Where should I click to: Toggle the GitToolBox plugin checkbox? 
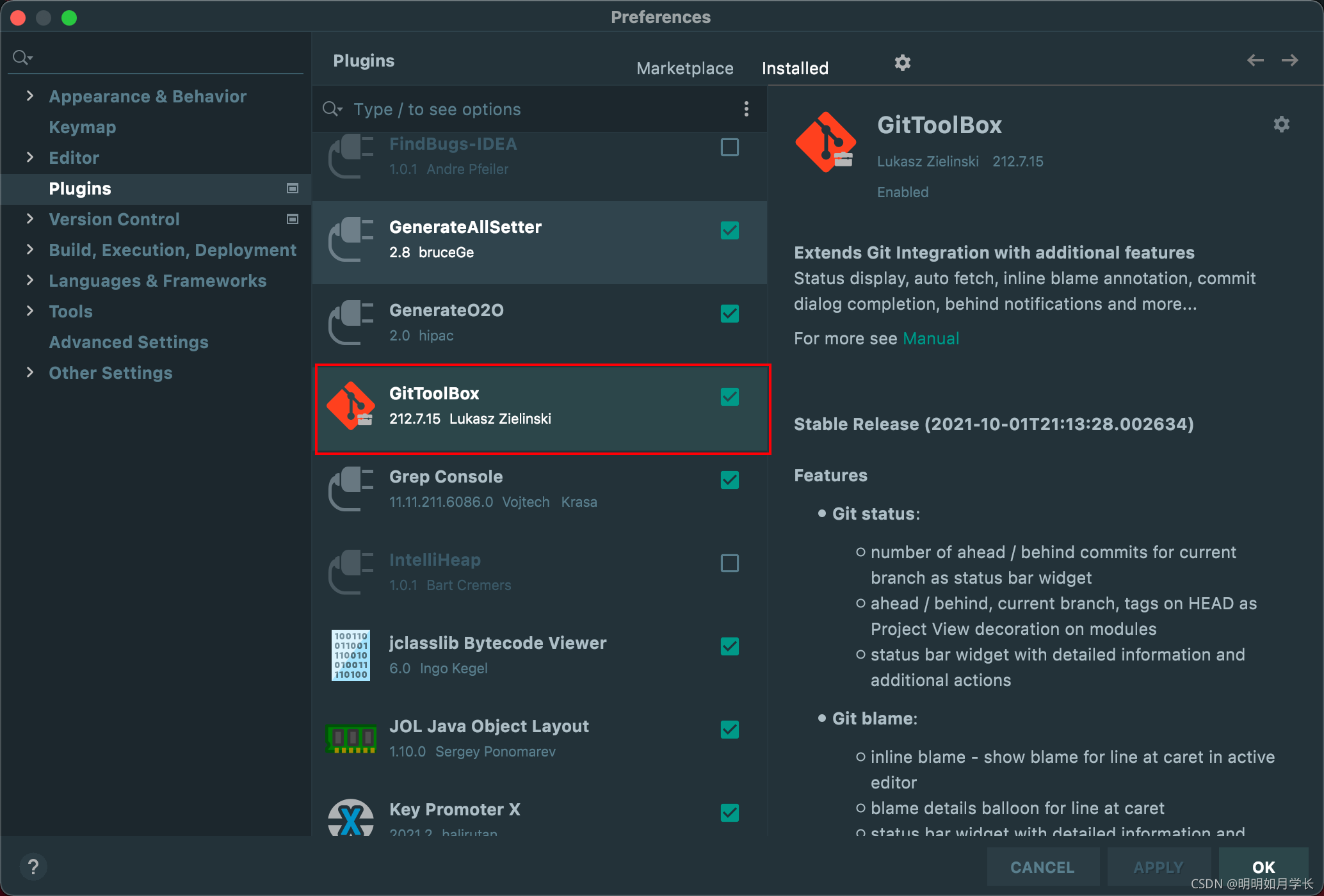tap(730, 397)
